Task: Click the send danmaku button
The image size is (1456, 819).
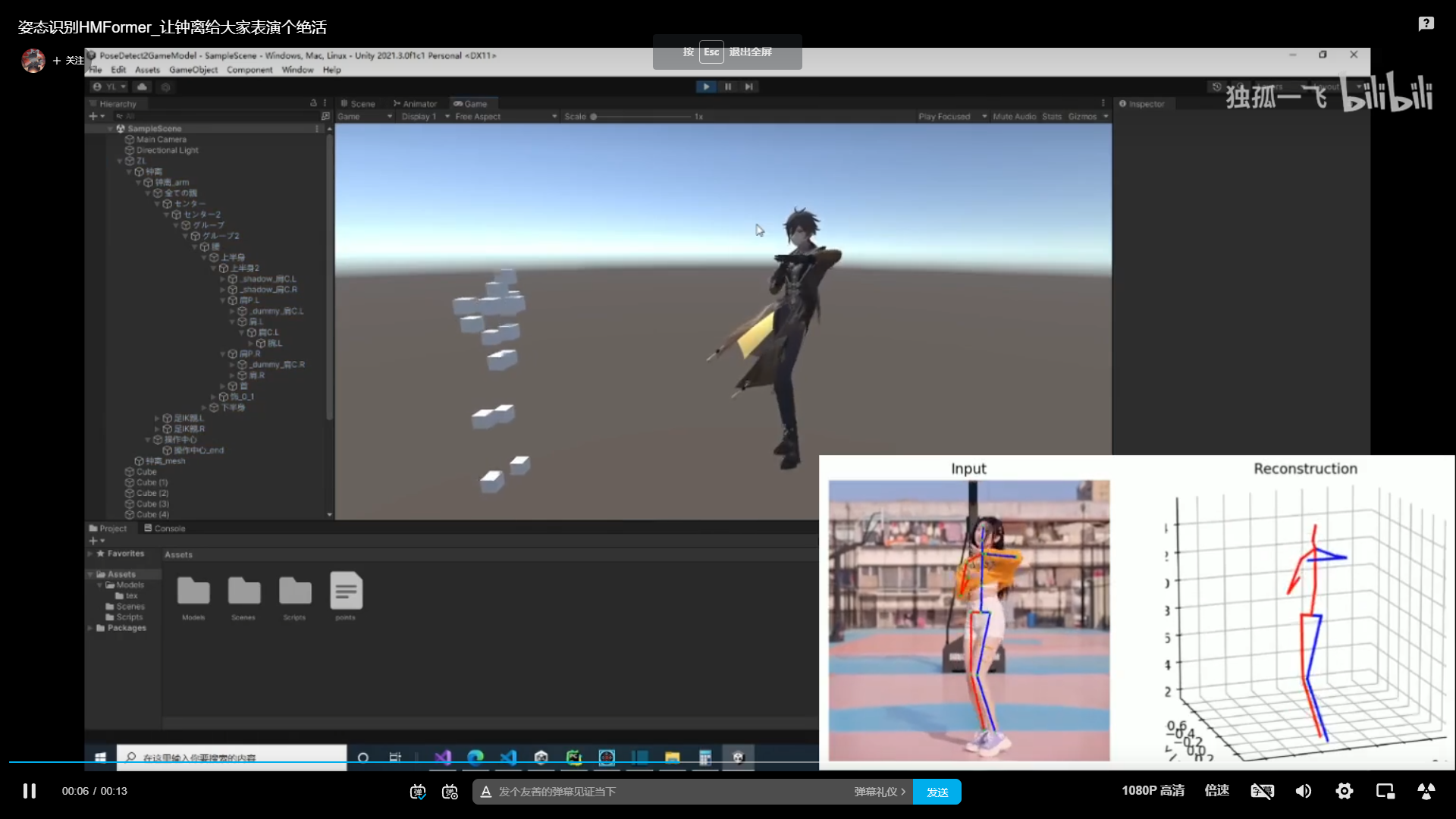Action: tap(937, 792)
